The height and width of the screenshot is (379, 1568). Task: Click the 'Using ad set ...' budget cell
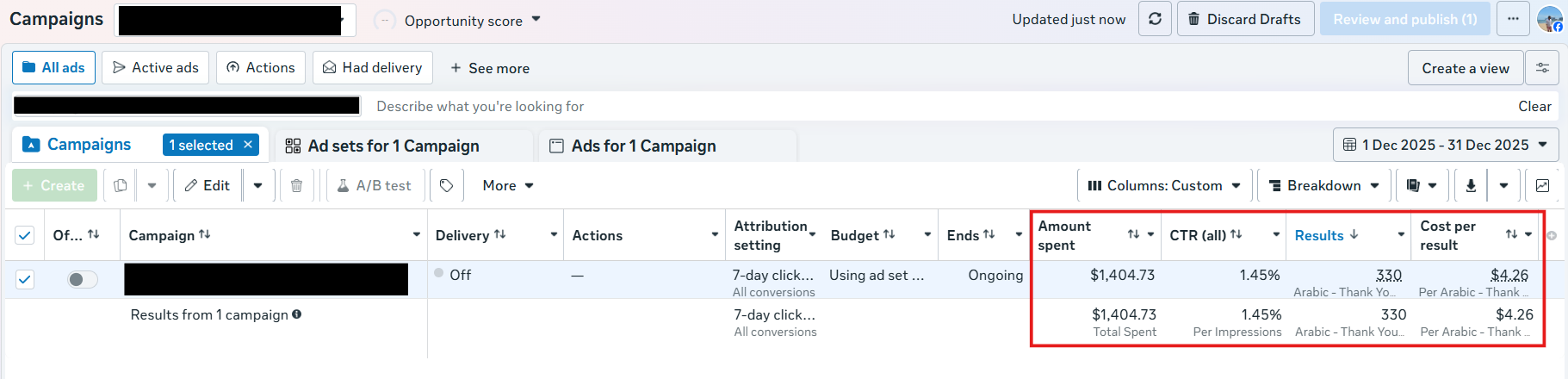pos(877,275)
